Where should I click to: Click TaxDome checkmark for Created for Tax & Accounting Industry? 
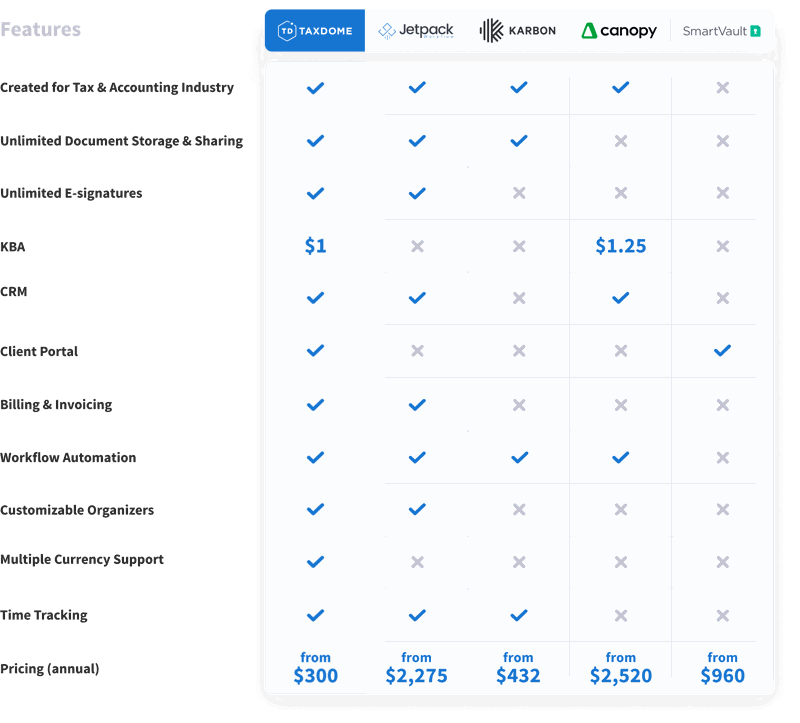tap(315, 88)
